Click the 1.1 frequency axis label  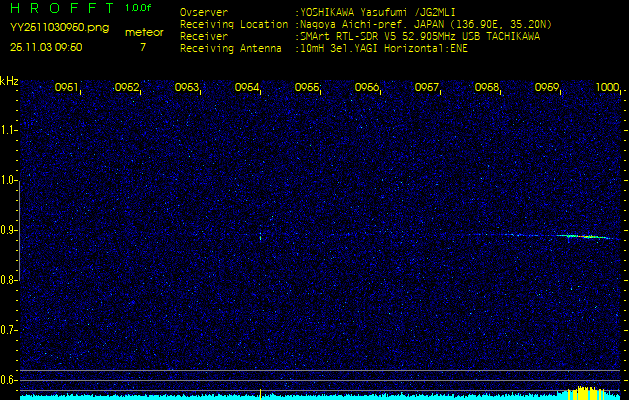click(9, 130)
